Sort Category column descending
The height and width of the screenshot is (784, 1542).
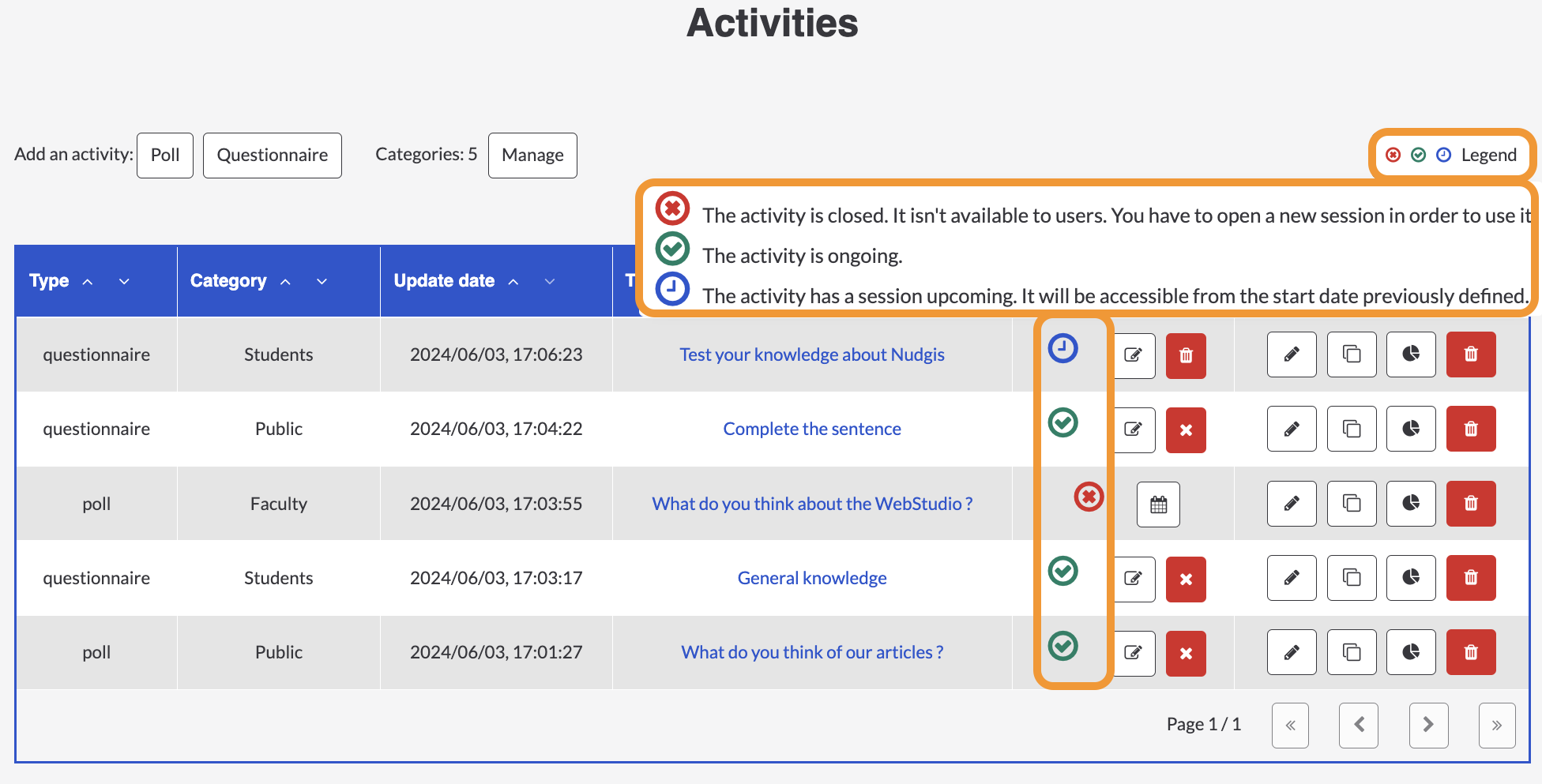[x=322, y=282]
